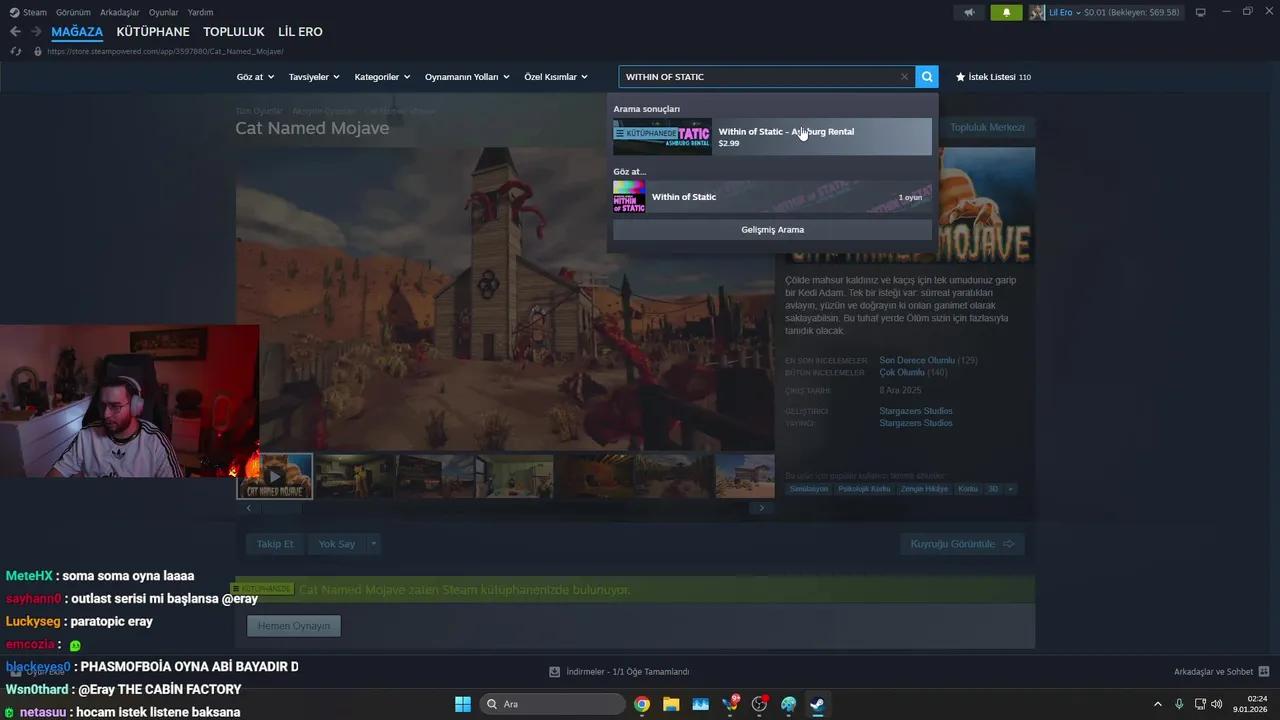Expand the Kategoriler menu
The image size is (1280, 720).
[x=382, y=77]
